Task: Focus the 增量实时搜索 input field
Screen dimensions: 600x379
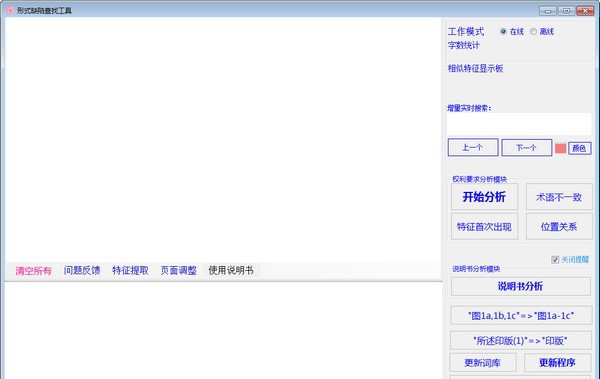Action: 519,124
